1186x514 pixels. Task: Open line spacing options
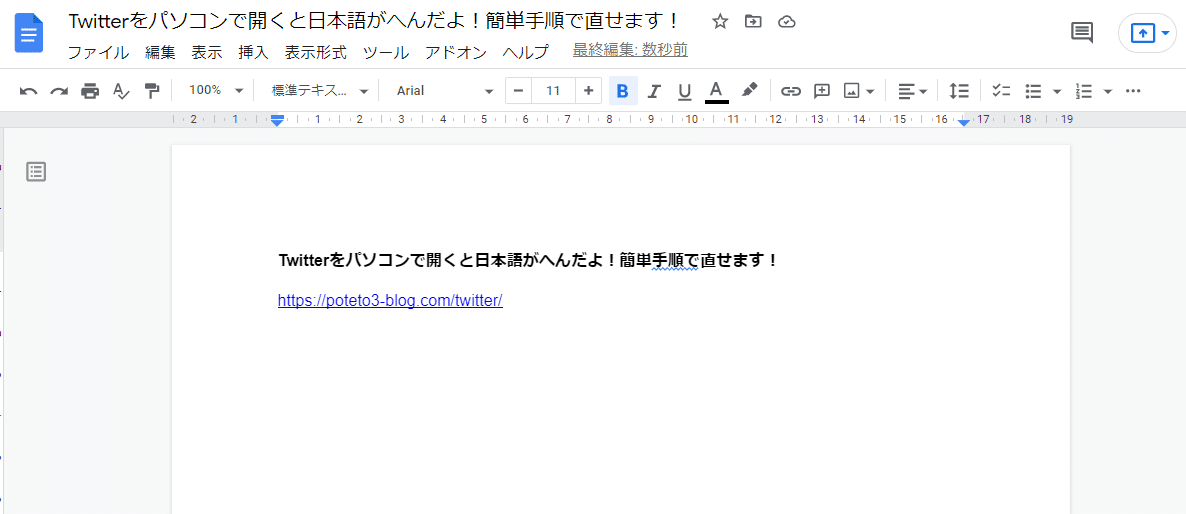click(x=959, y=91)
